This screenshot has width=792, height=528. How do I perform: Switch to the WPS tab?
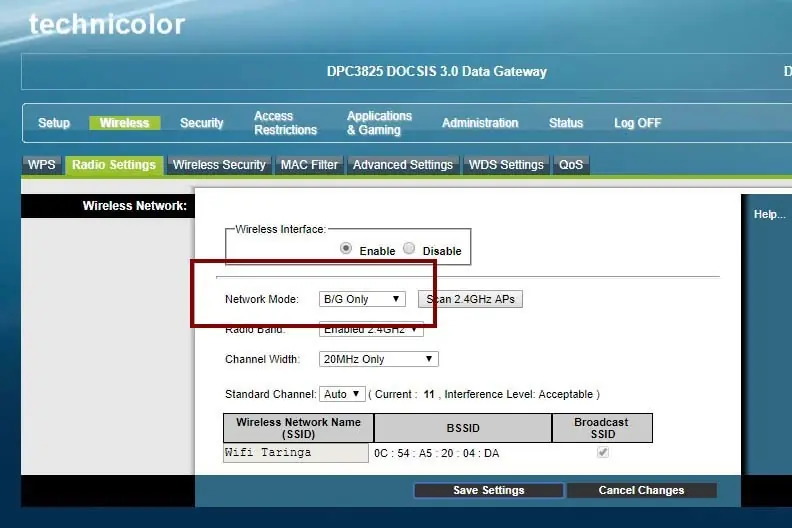pyautogui.click(x=41, y=165)
